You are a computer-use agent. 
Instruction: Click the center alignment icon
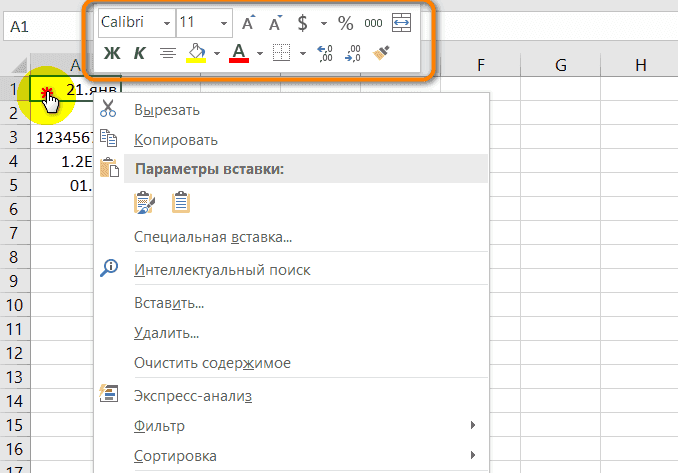click(168, 54)
